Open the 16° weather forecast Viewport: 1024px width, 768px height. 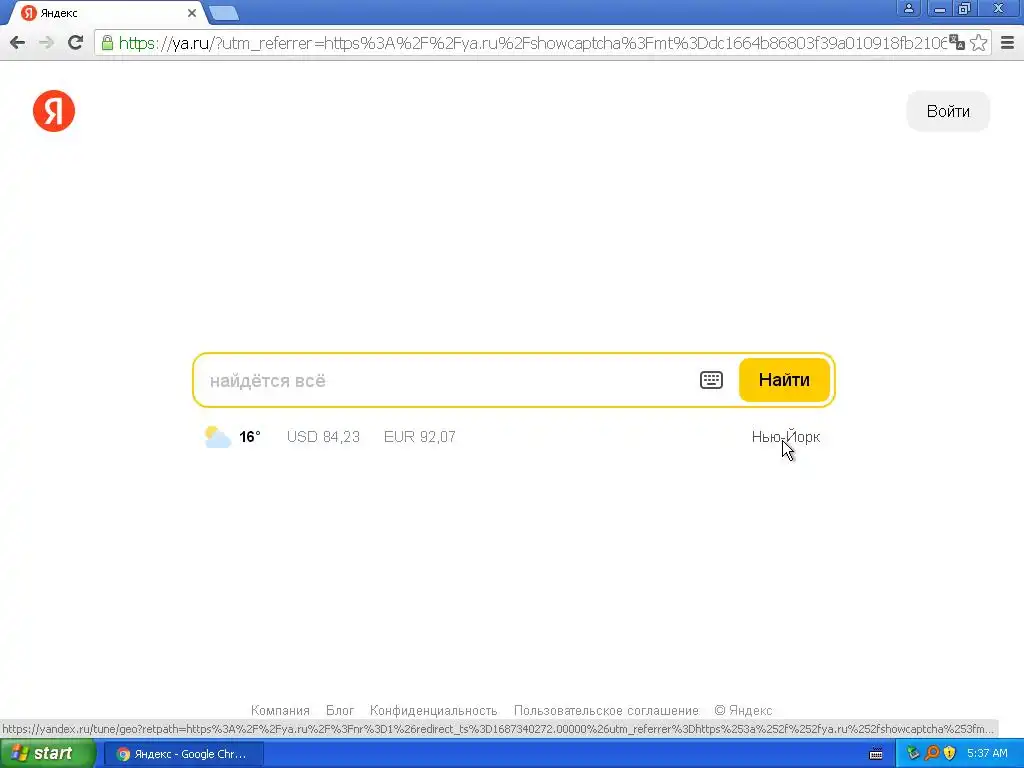pos(249,437)
